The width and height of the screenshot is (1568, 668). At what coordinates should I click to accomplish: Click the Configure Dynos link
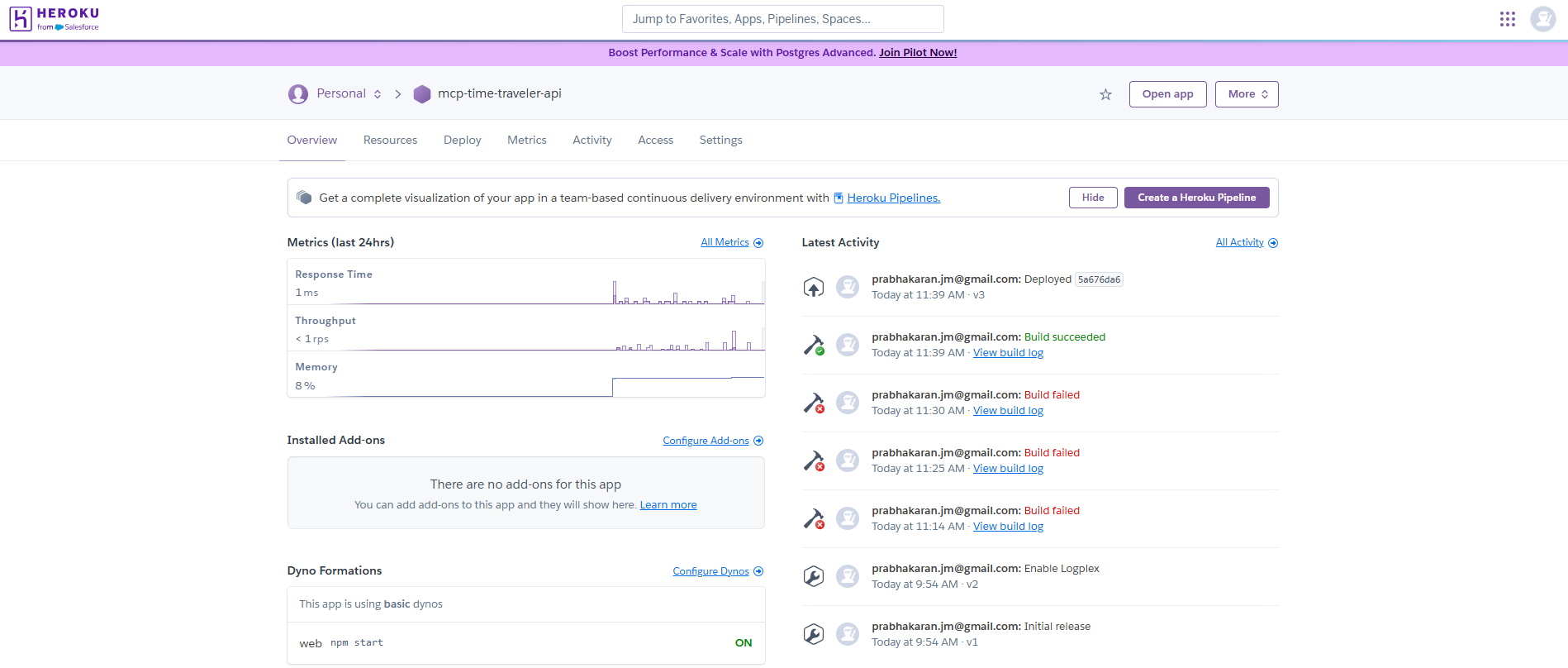[x=710, y=571]
